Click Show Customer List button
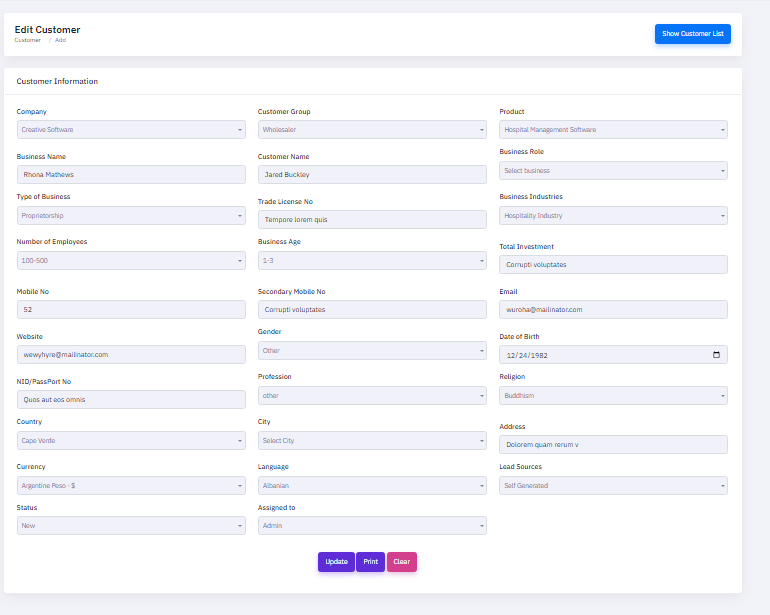Screen dimensions: 770x615 (x=692, y=34)
